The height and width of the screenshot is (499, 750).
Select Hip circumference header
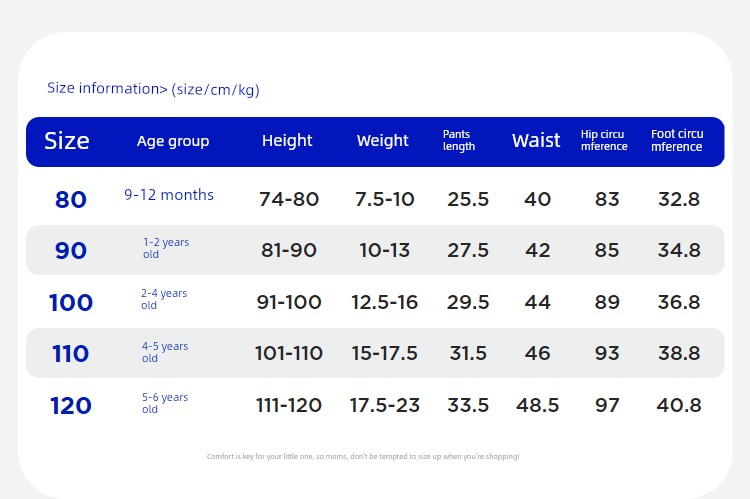604,140
